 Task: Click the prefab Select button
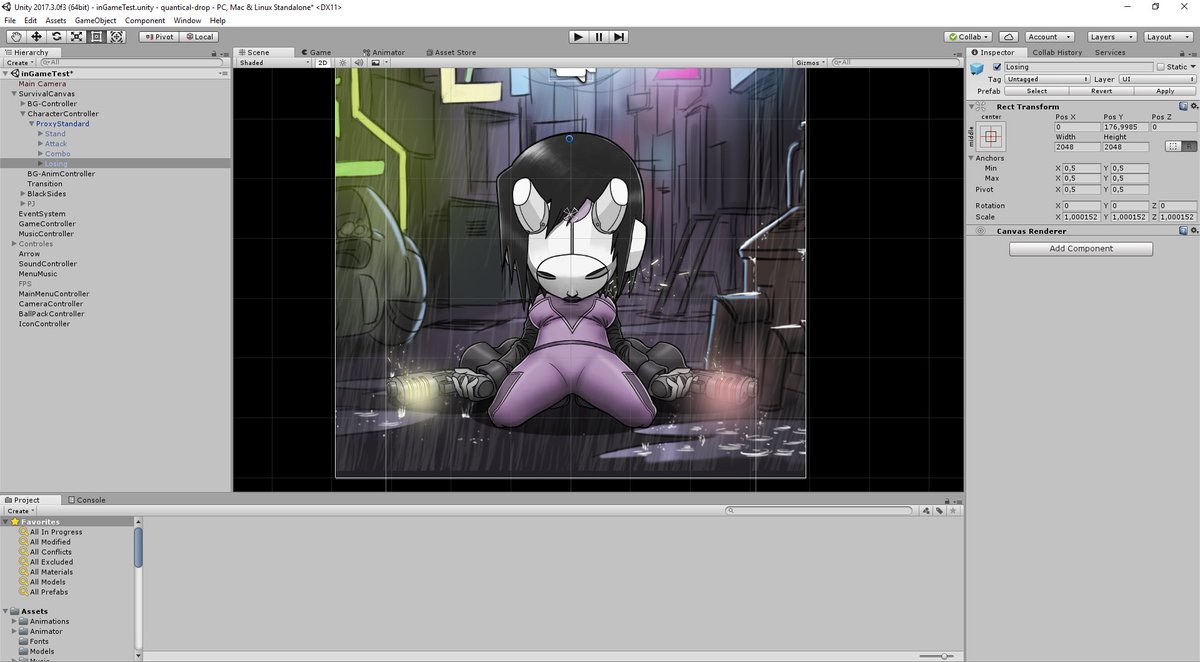(1037, 91)
